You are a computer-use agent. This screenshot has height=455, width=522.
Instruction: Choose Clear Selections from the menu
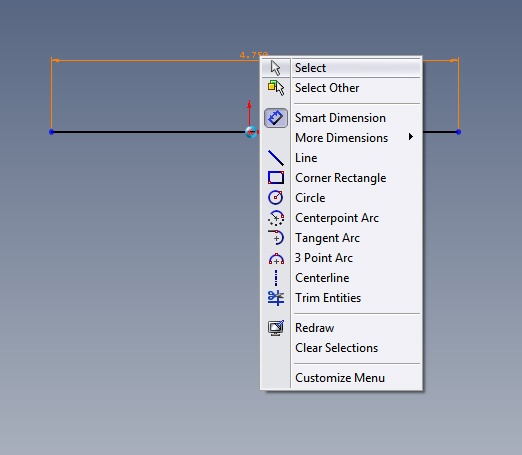[336, 348]
